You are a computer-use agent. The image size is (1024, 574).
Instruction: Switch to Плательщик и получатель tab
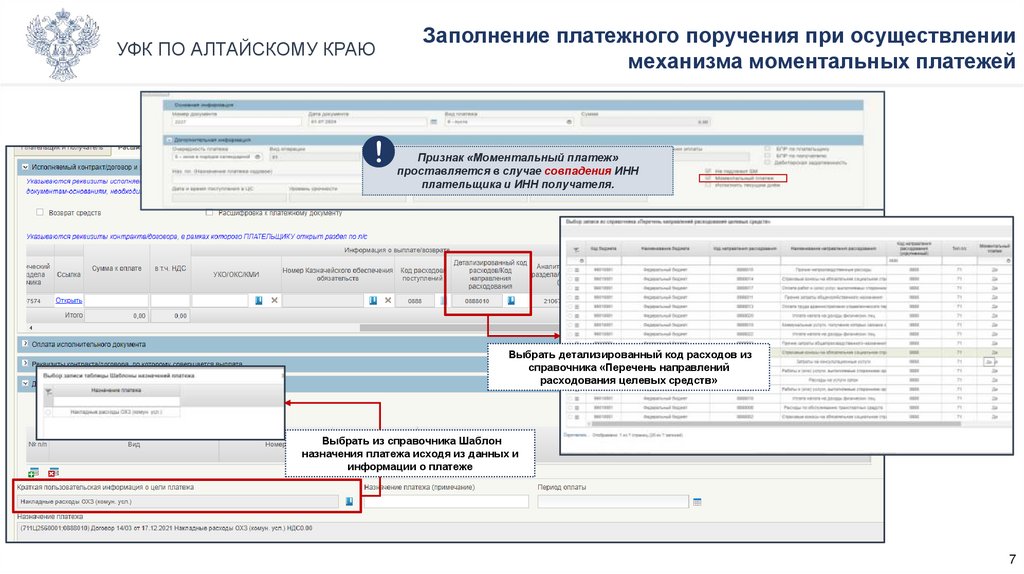[63, 148]
